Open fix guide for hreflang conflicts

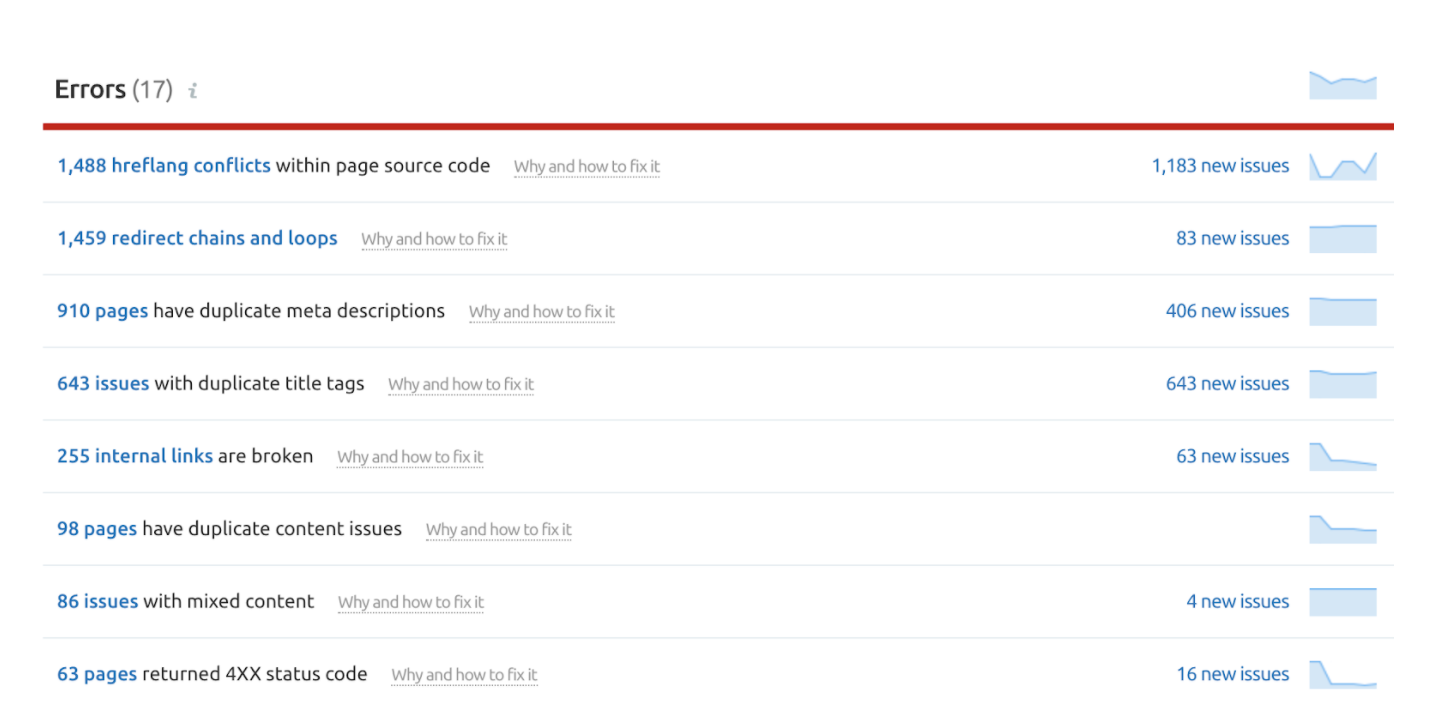pyautogui.click(x=586, y=166)
